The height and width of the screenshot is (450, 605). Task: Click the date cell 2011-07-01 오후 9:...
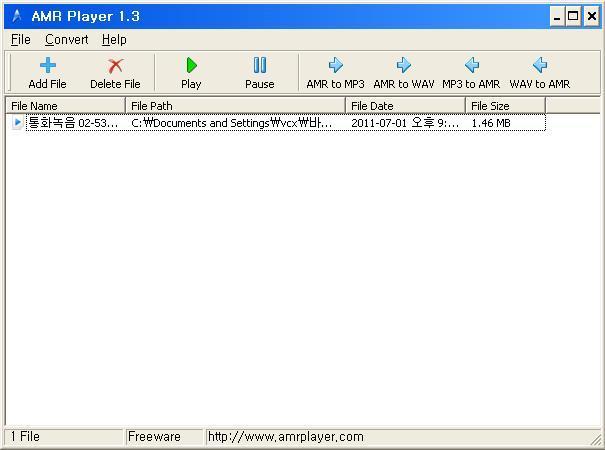405,123
